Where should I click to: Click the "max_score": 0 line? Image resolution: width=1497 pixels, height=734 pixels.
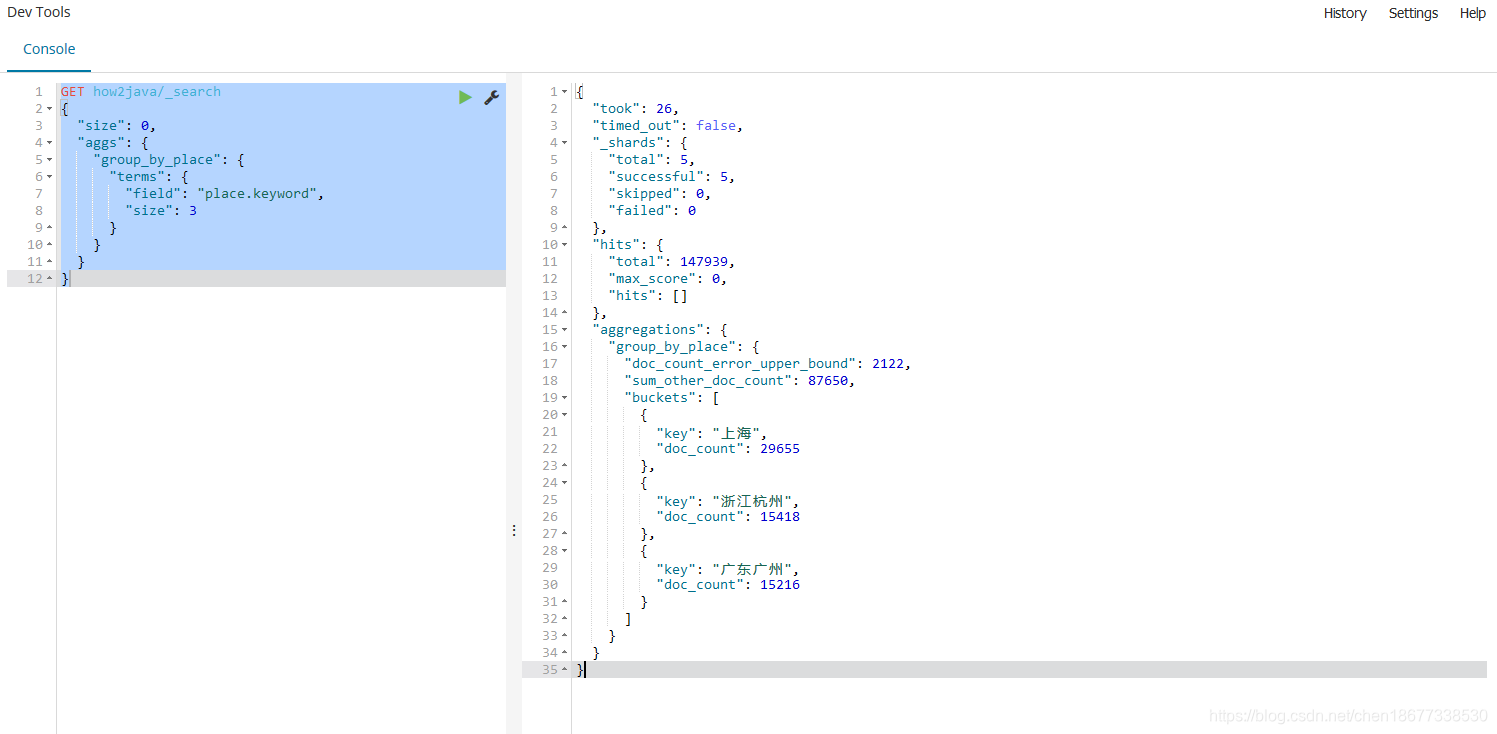point(668,279)
